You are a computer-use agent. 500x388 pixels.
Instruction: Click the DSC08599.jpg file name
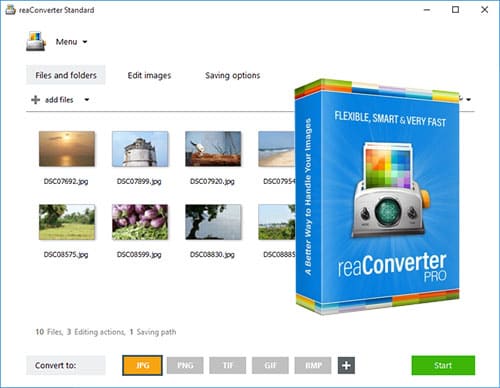point(139,255)
